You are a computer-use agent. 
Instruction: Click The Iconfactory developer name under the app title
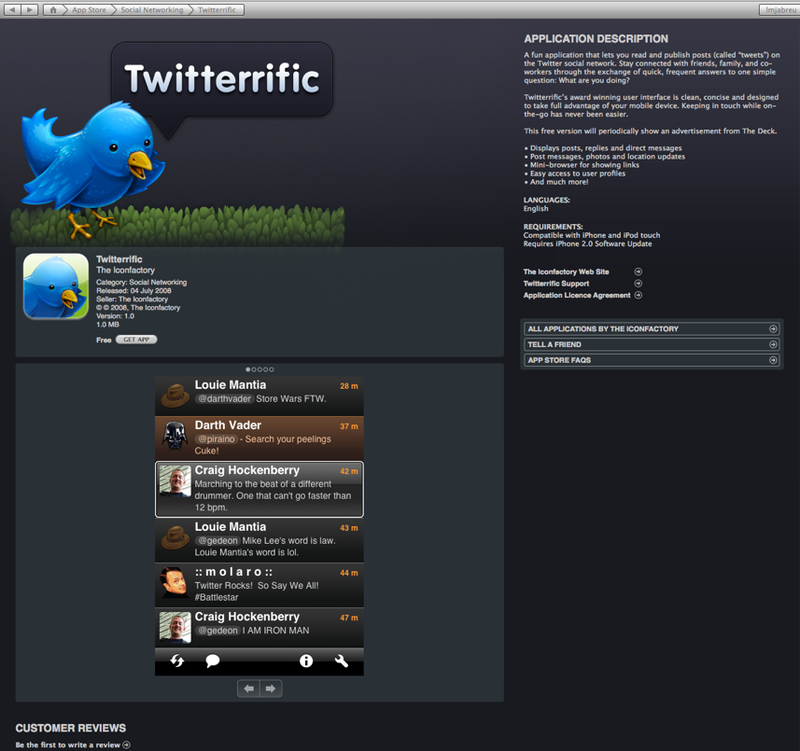tap(126, 270)
